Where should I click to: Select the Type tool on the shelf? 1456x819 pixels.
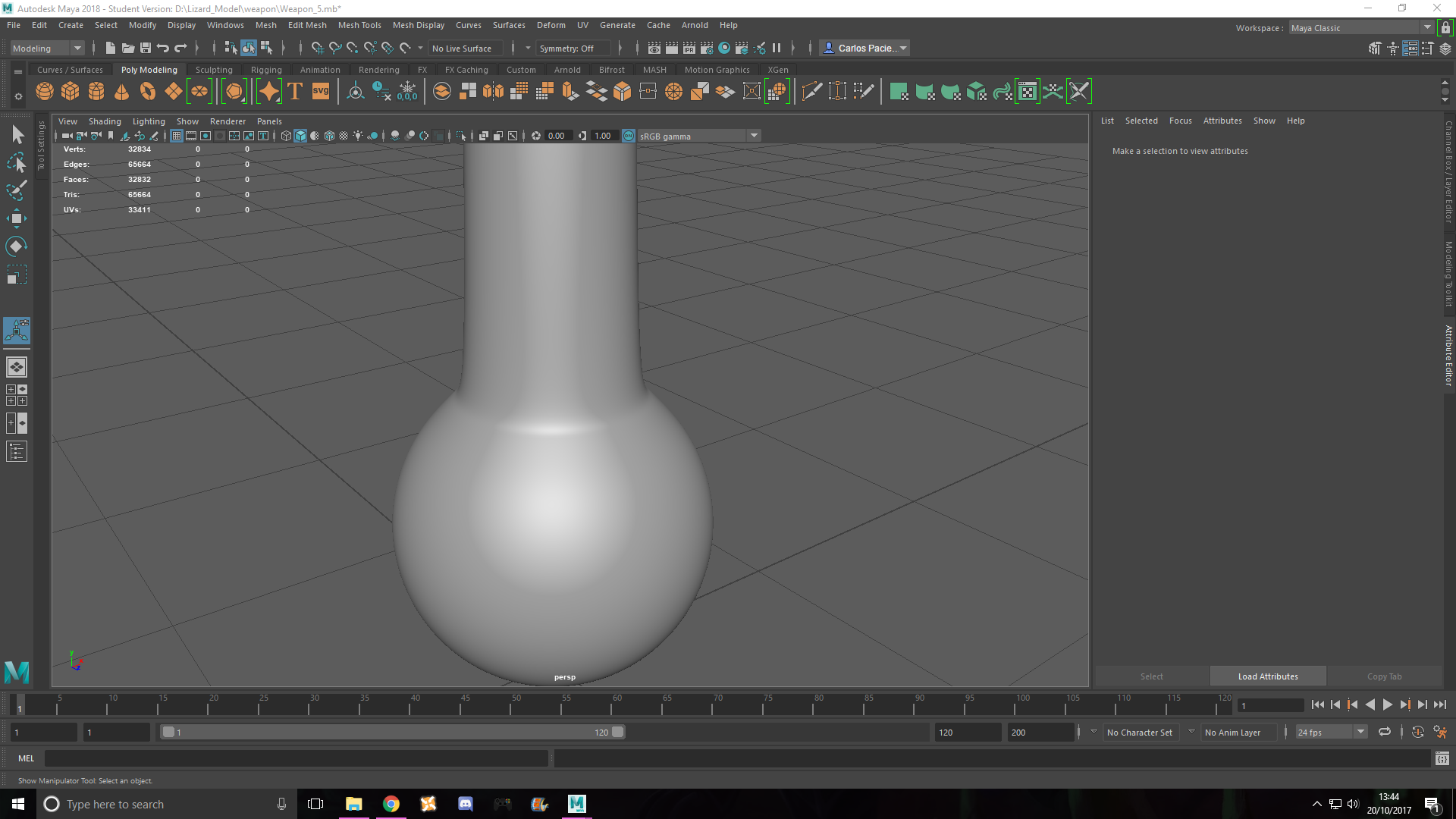click(294, 91)
